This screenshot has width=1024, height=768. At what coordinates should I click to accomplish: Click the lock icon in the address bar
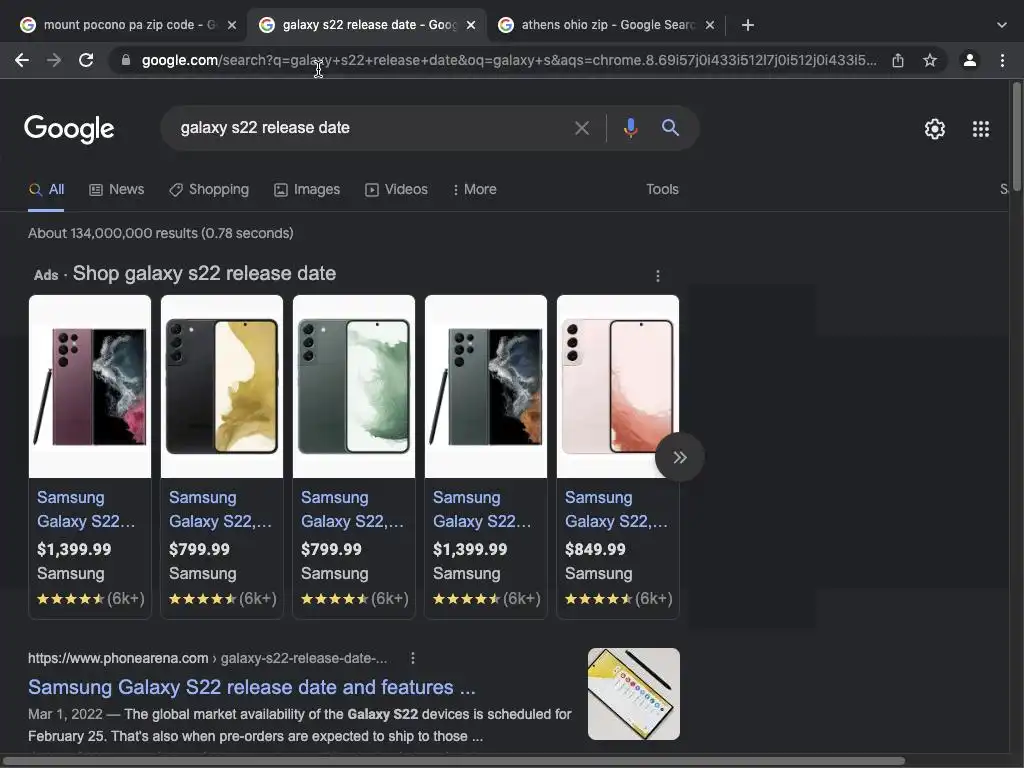126,61
